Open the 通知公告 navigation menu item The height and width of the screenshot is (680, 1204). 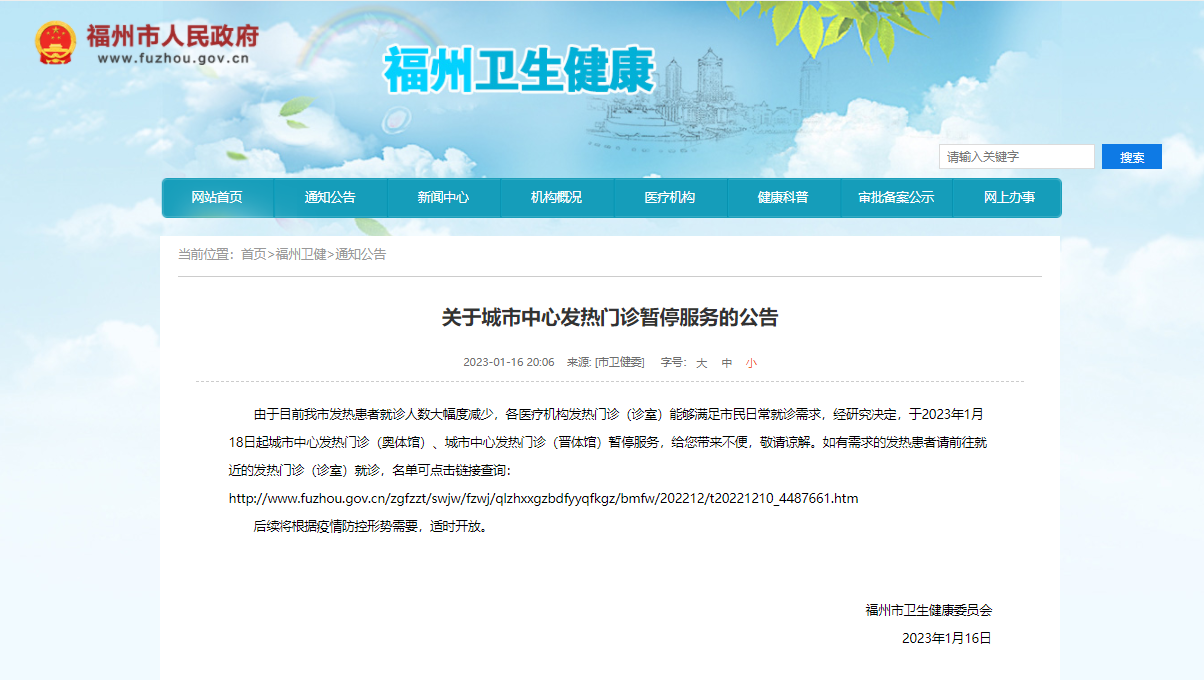coord(330,198)
